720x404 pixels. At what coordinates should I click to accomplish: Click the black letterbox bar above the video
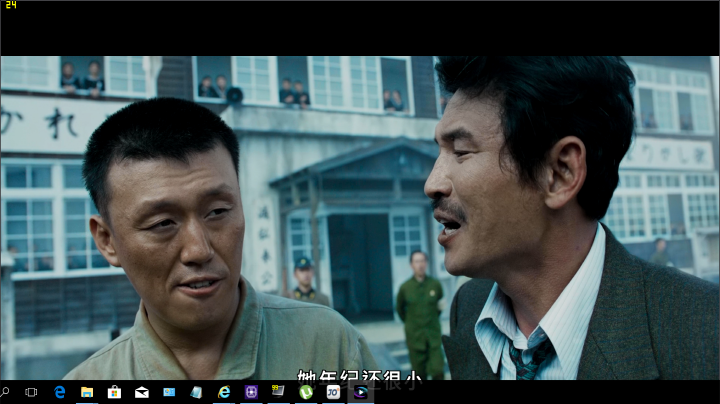360,30
